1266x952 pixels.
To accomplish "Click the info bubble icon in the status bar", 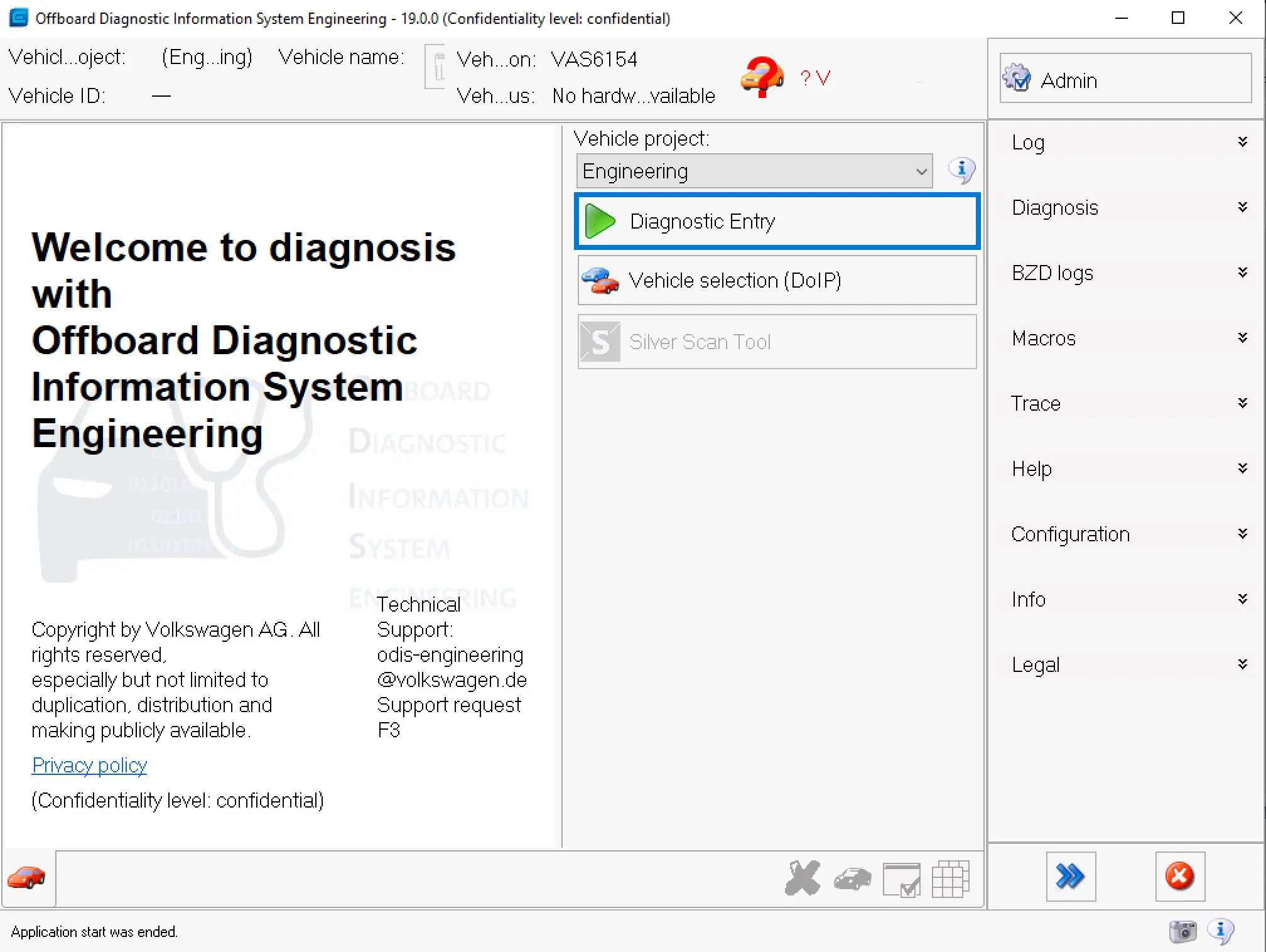I will [x=1221, y=932].
